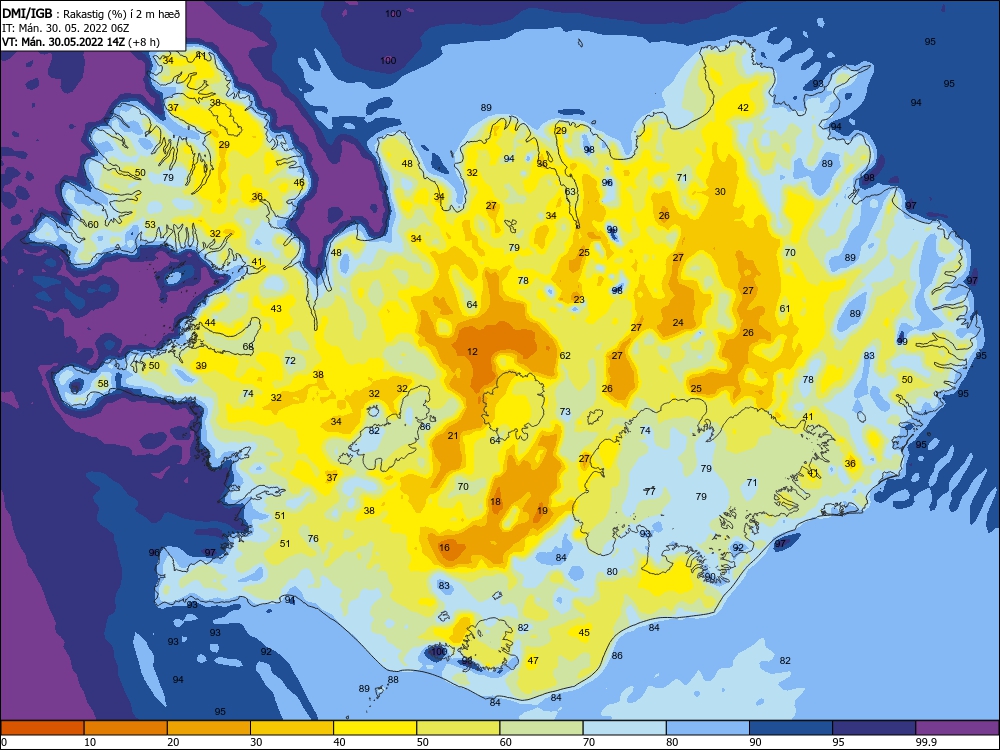Select the '39' value on the western peninsula
Image resolution: width=1000 pixels, height=750 pixels.
click(x=201, y=366)
